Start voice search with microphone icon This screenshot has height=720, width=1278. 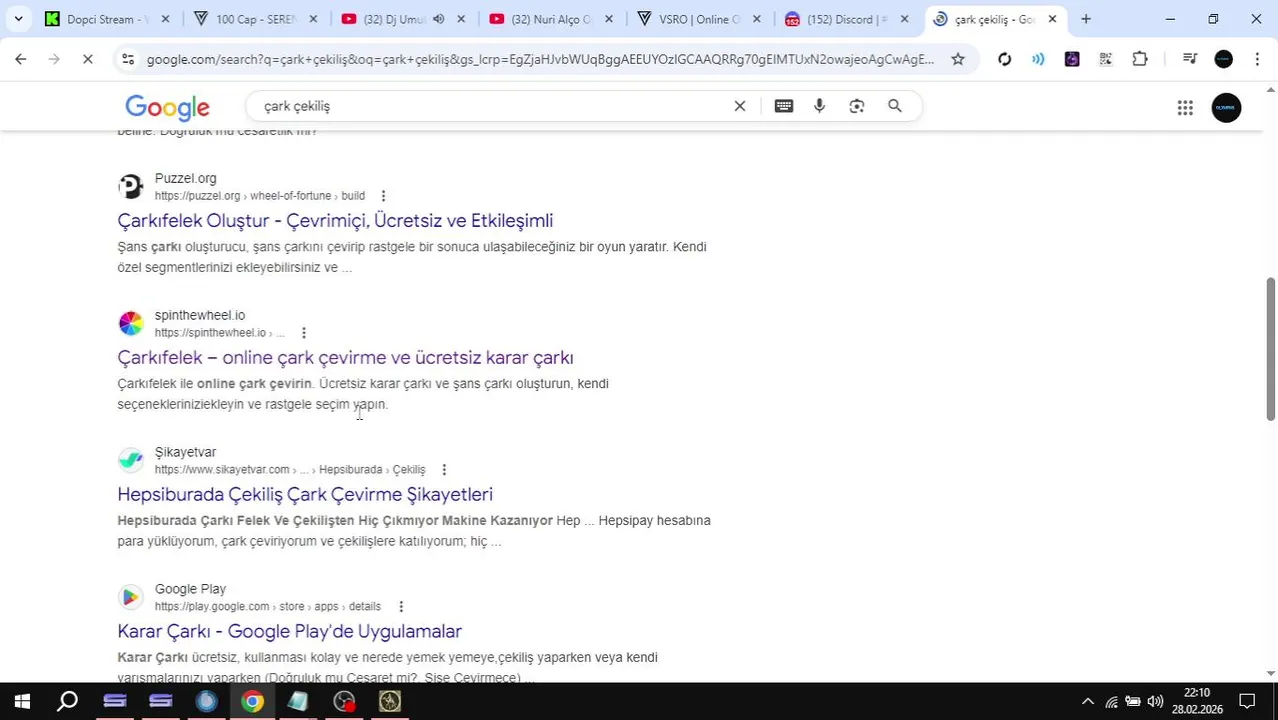tap(820, 106)
